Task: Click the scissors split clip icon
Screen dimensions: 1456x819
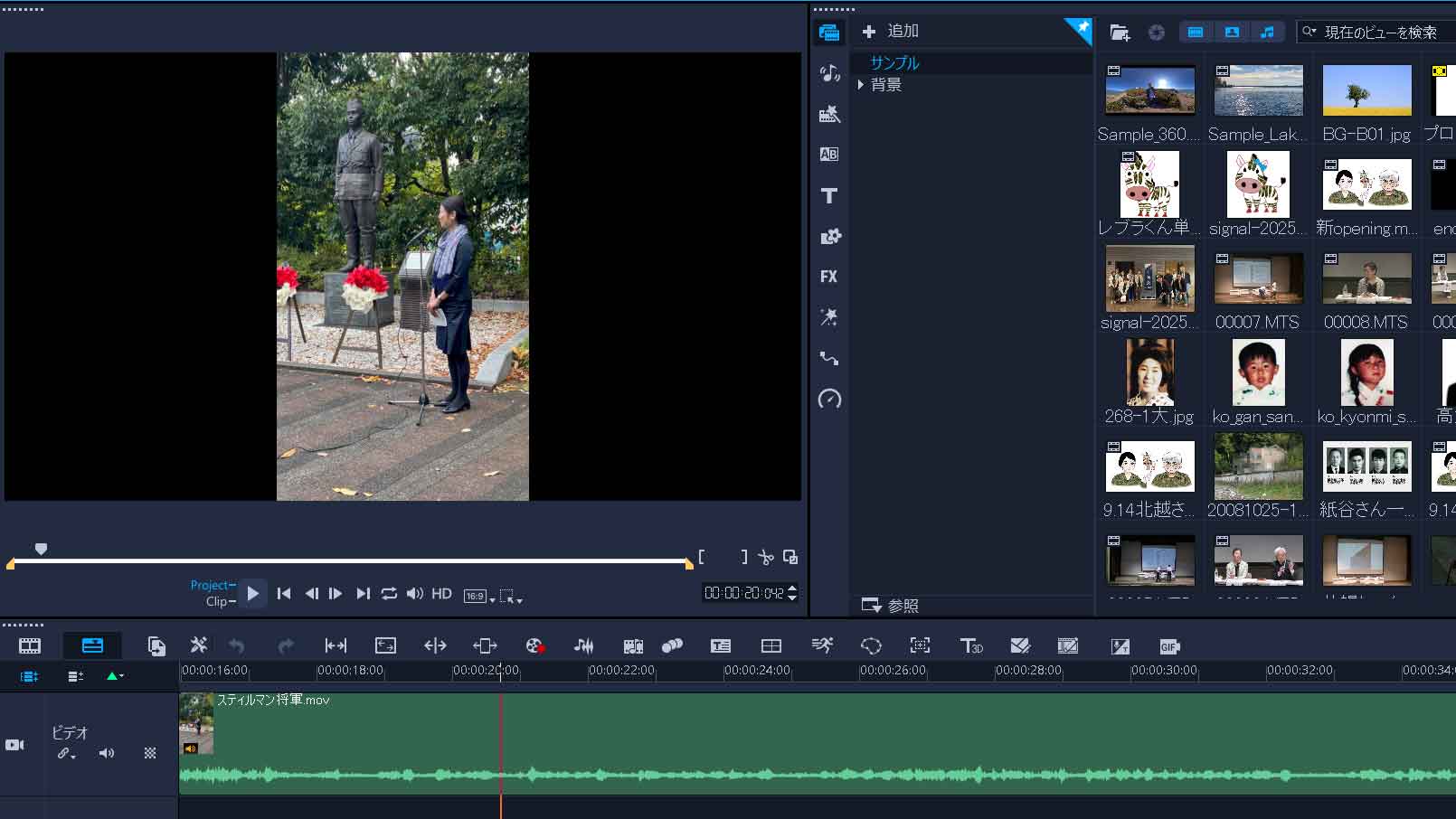Action: (766, 558)
